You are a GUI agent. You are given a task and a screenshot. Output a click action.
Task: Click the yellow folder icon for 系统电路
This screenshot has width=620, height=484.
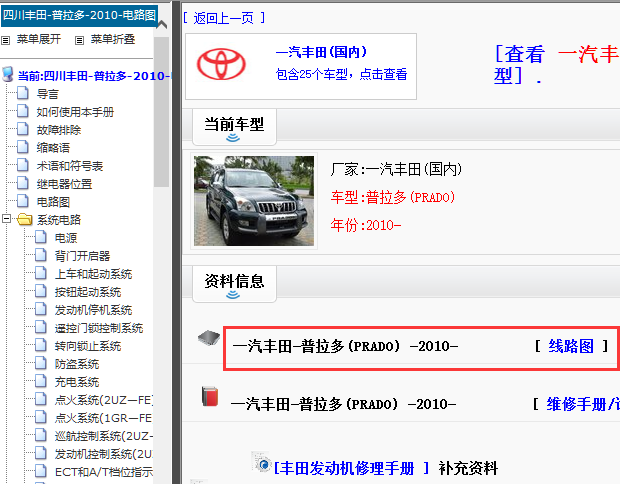coord(25,219)
